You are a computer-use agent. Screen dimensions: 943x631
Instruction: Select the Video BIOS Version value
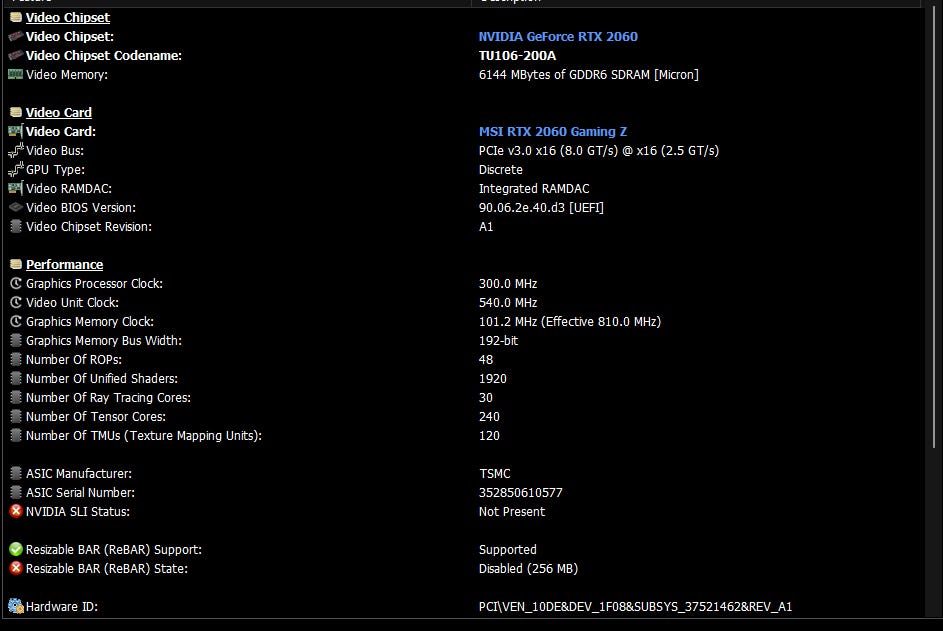click(x=541, y=208)
